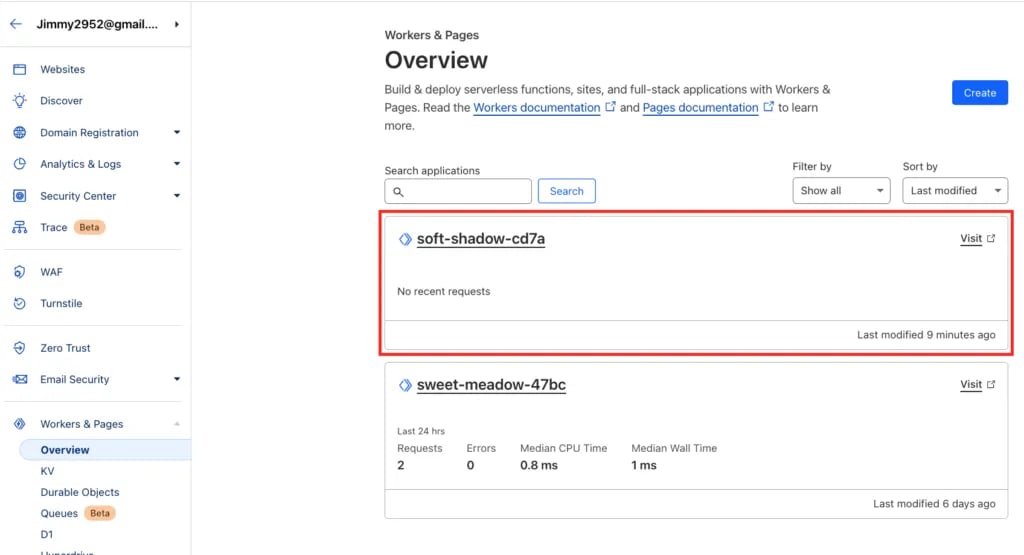Click the 'Last 24 hrs' label

421,431
